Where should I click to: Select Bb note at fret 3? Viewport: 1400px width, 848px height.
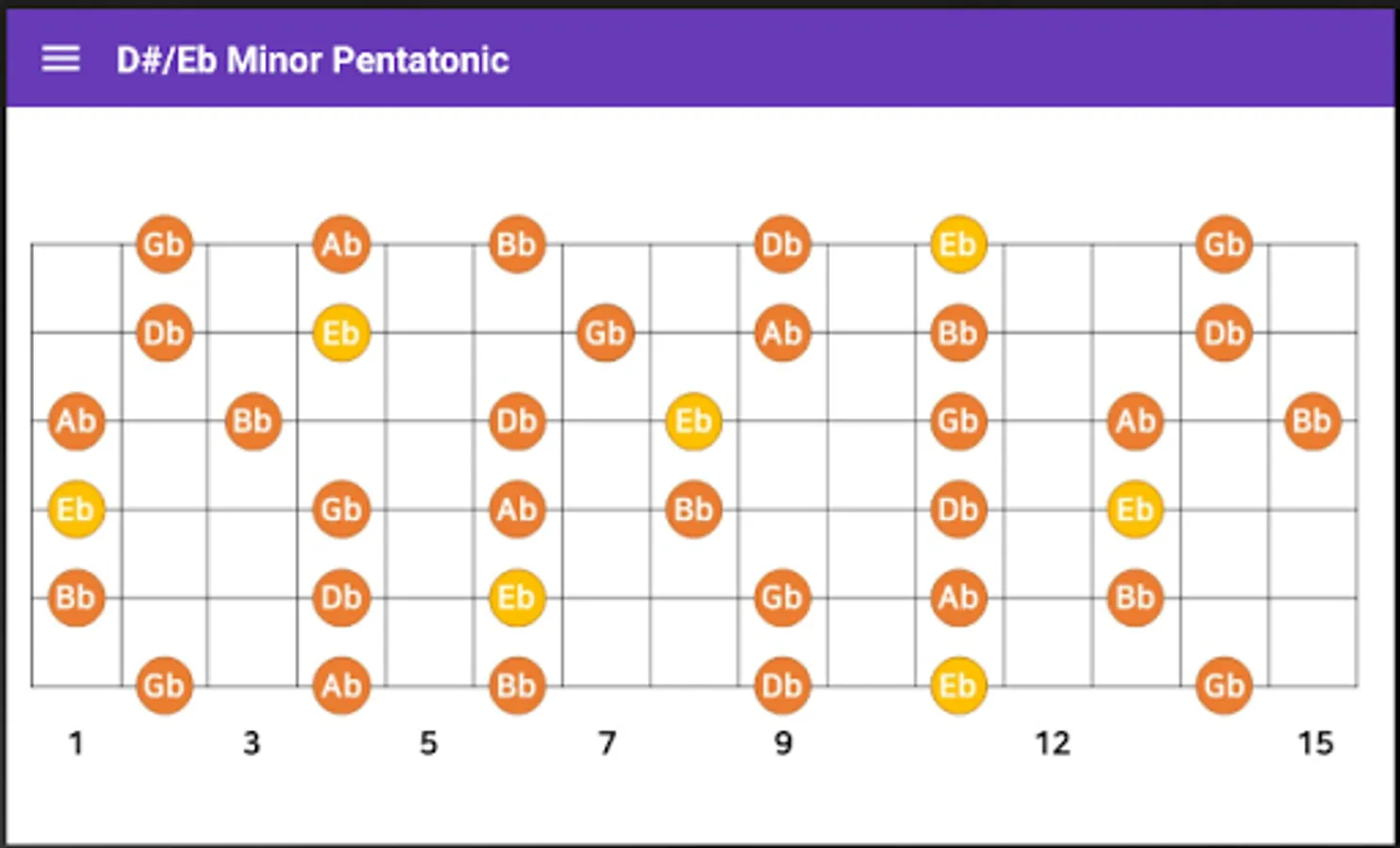click(x=252, y=421)
